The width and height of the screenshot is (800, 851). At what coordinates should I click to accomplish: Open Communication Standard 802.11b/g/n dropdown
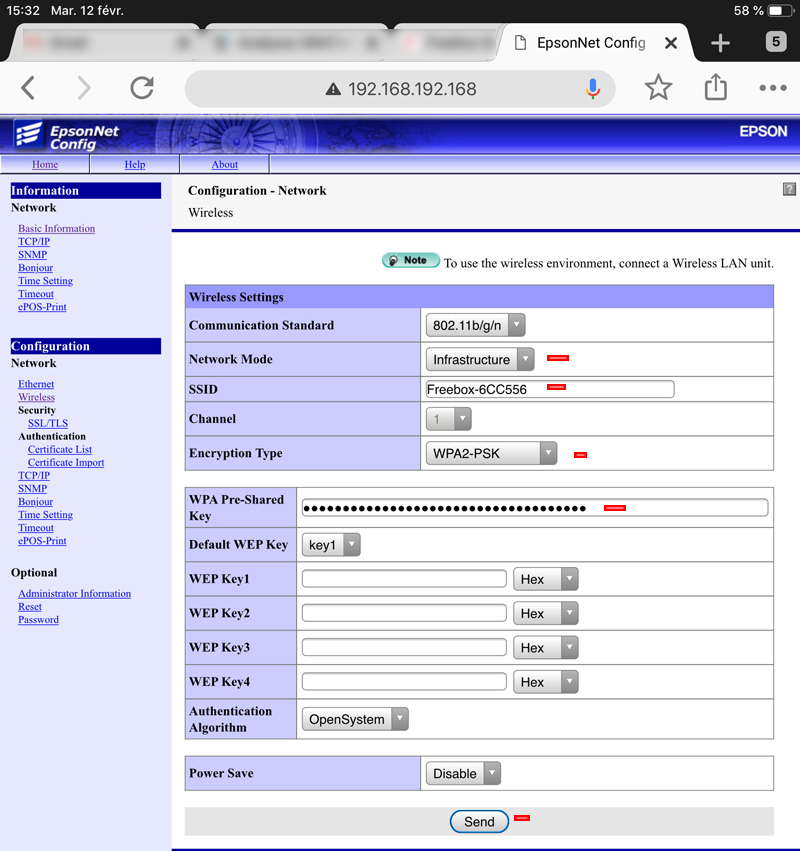coord(475,325)
